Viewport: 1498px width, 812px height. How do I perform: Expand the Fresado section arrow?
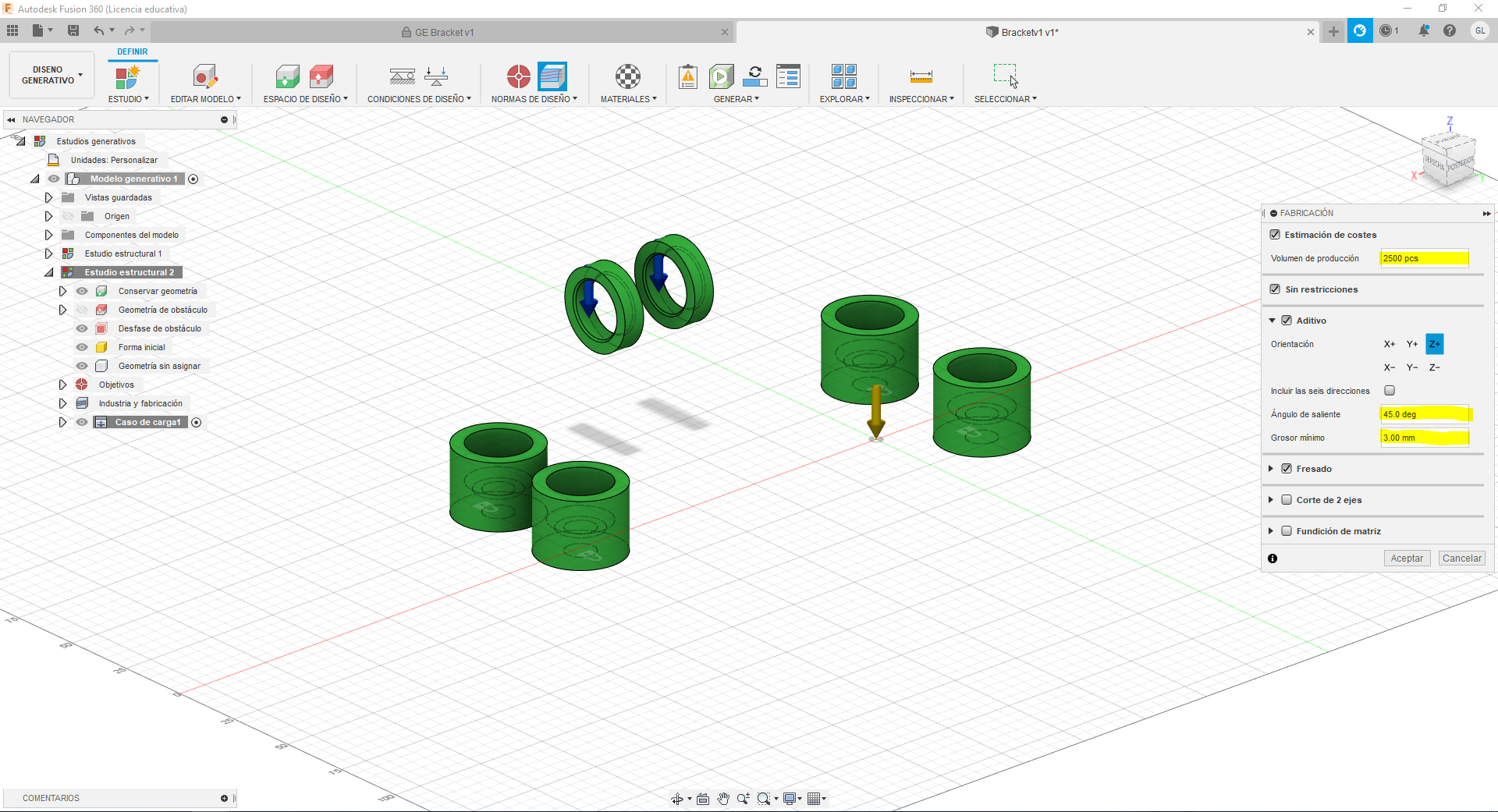click(1271, 469)
